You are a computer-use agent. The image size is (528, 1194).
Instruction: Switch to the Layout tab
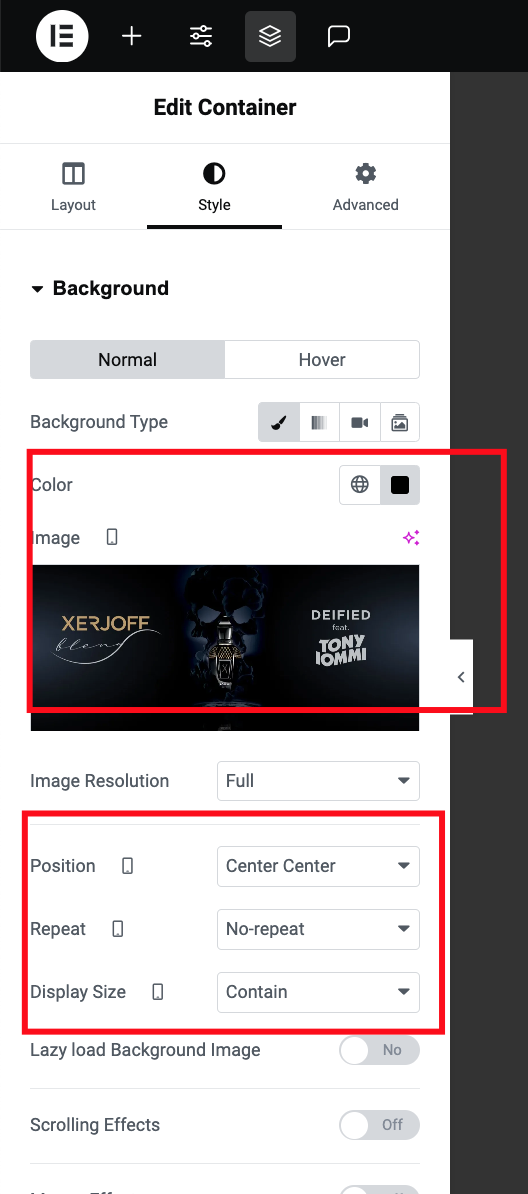(x=73, y=187)
